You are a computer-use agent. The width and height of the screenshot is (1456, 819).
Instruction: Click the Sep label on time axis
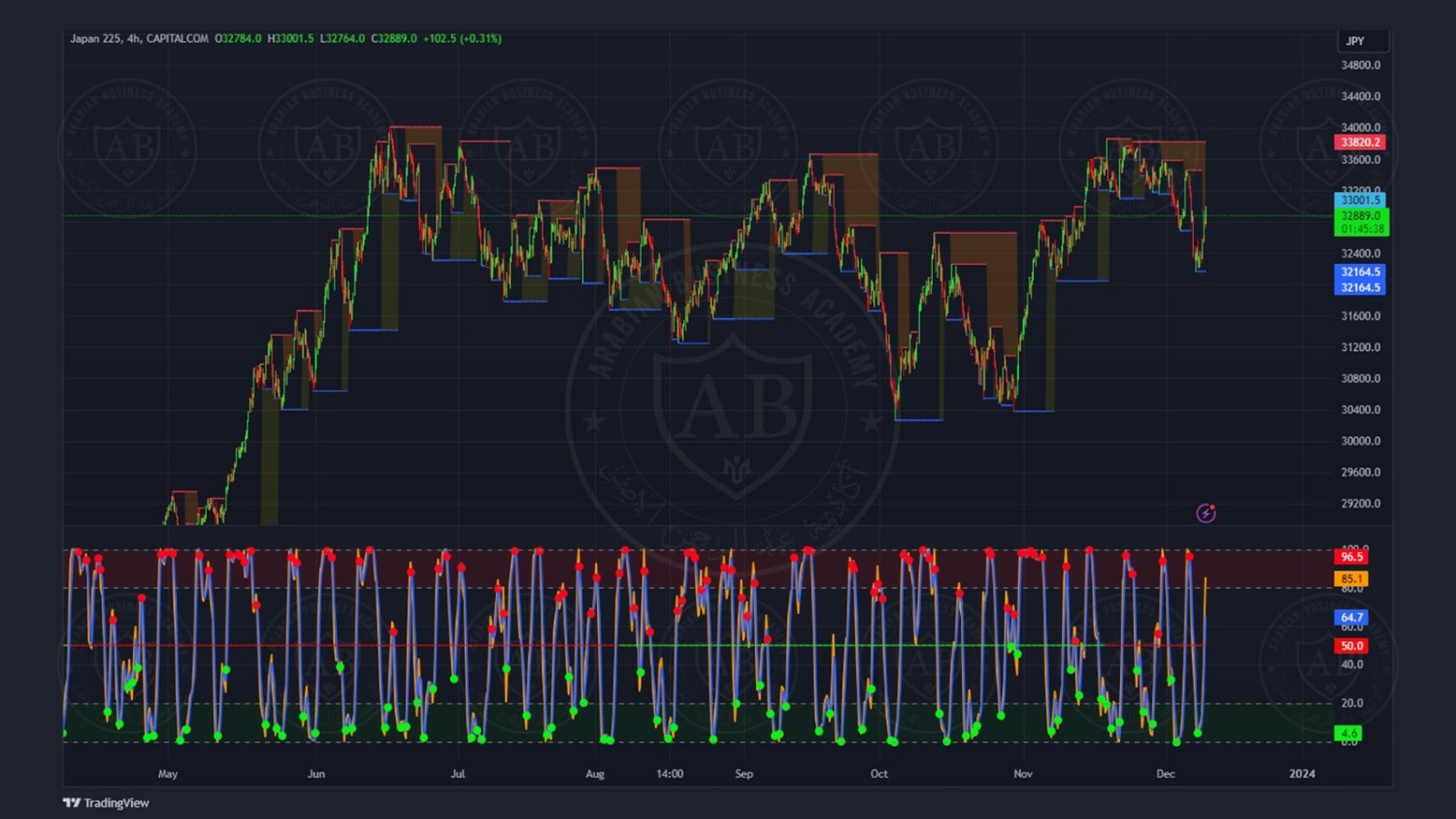[744, 773]
